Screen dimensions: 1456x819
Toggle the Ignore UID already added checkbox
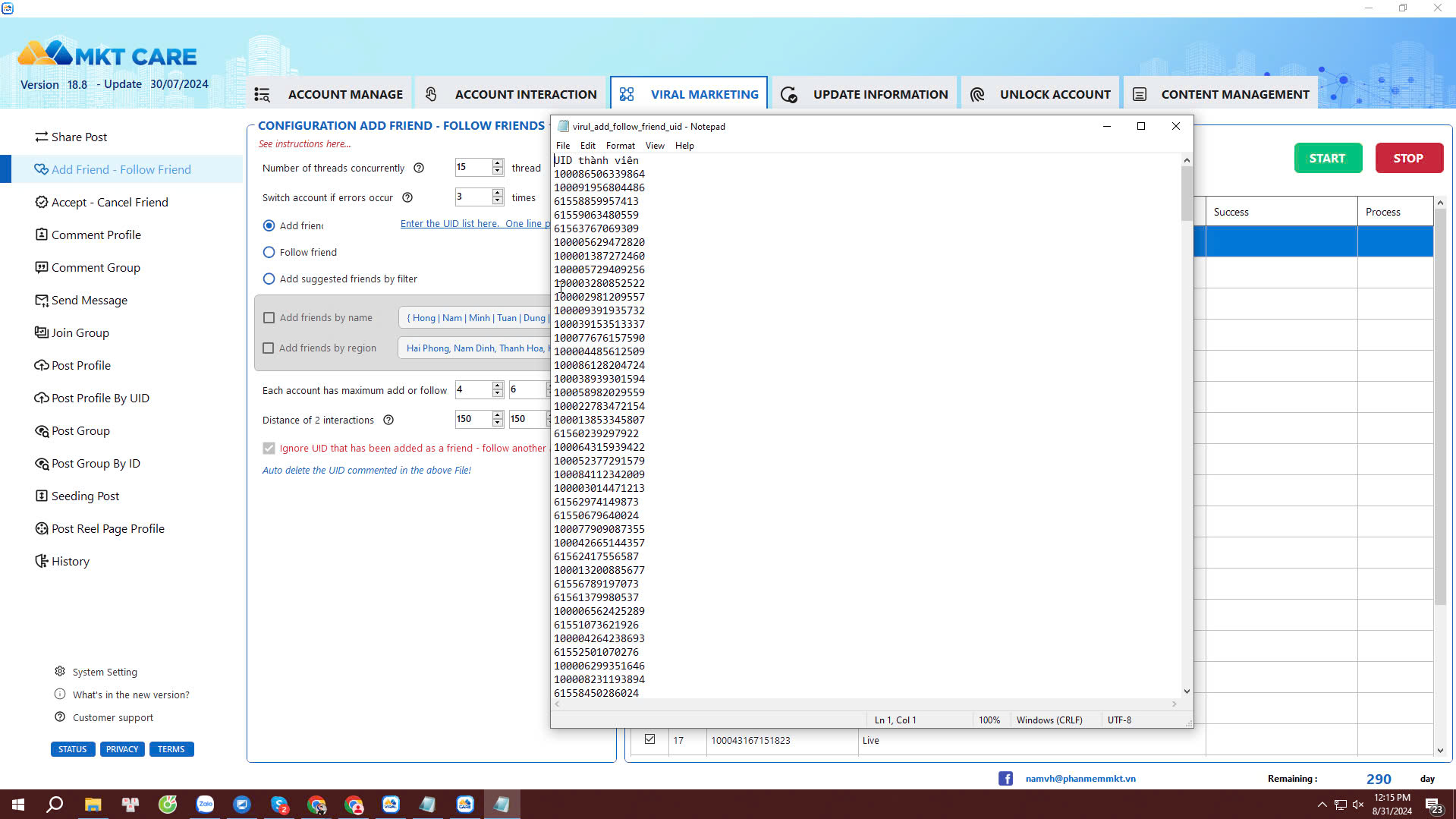269,448
